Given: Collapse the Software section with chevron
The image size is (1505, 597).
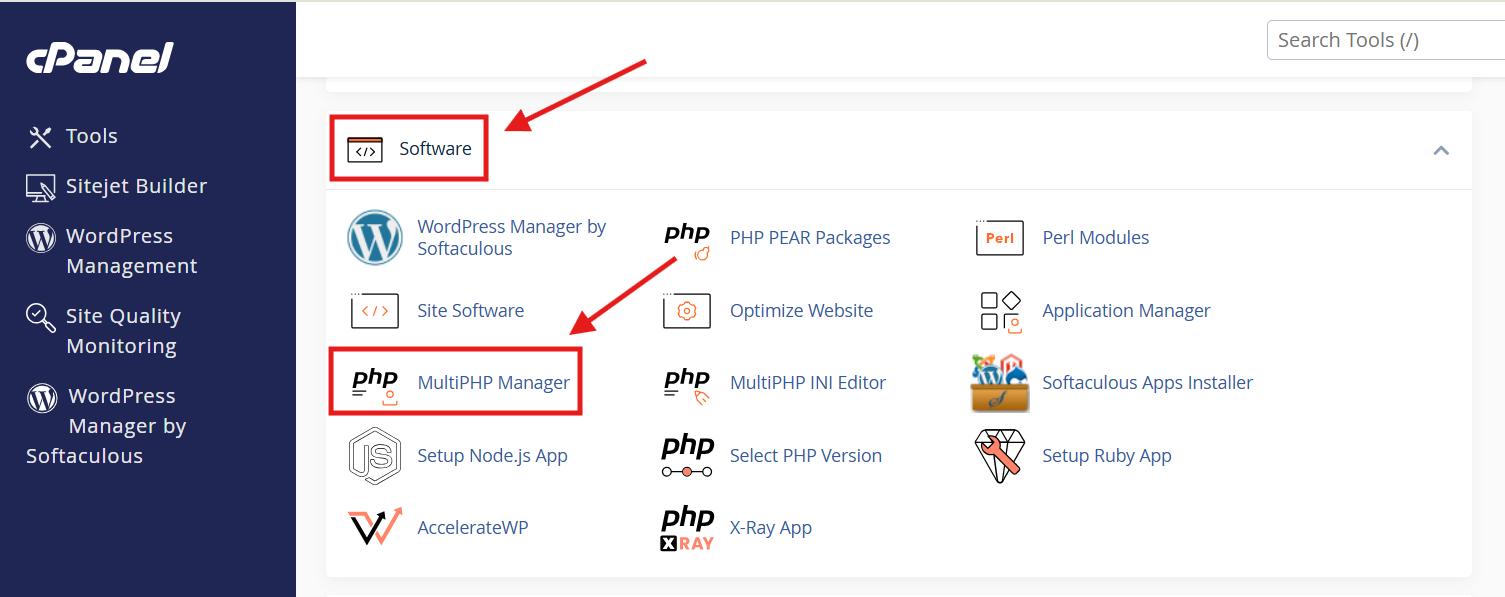Looking at the screenshot, I should [x=1441, y=151].
